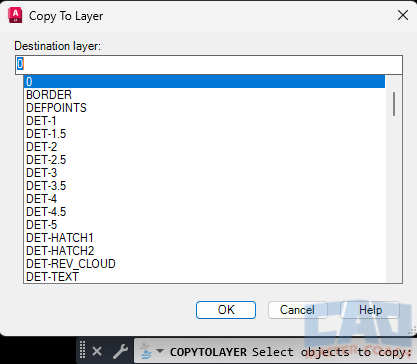Click the AutoCAD LT logo icon in title bar
417x364 pixels.
click(15, 15)
